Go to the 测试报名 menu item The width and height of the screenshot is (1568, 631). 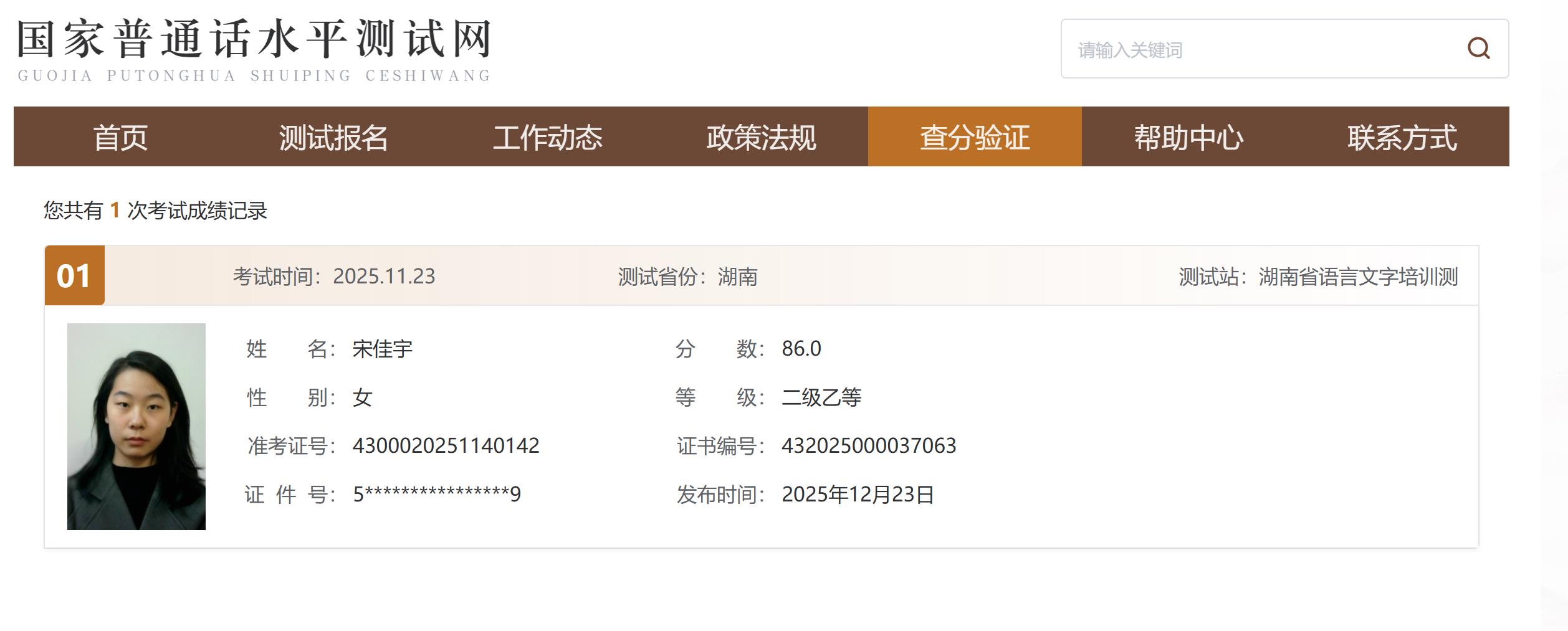pyautogui.click(x=333, y=137)
